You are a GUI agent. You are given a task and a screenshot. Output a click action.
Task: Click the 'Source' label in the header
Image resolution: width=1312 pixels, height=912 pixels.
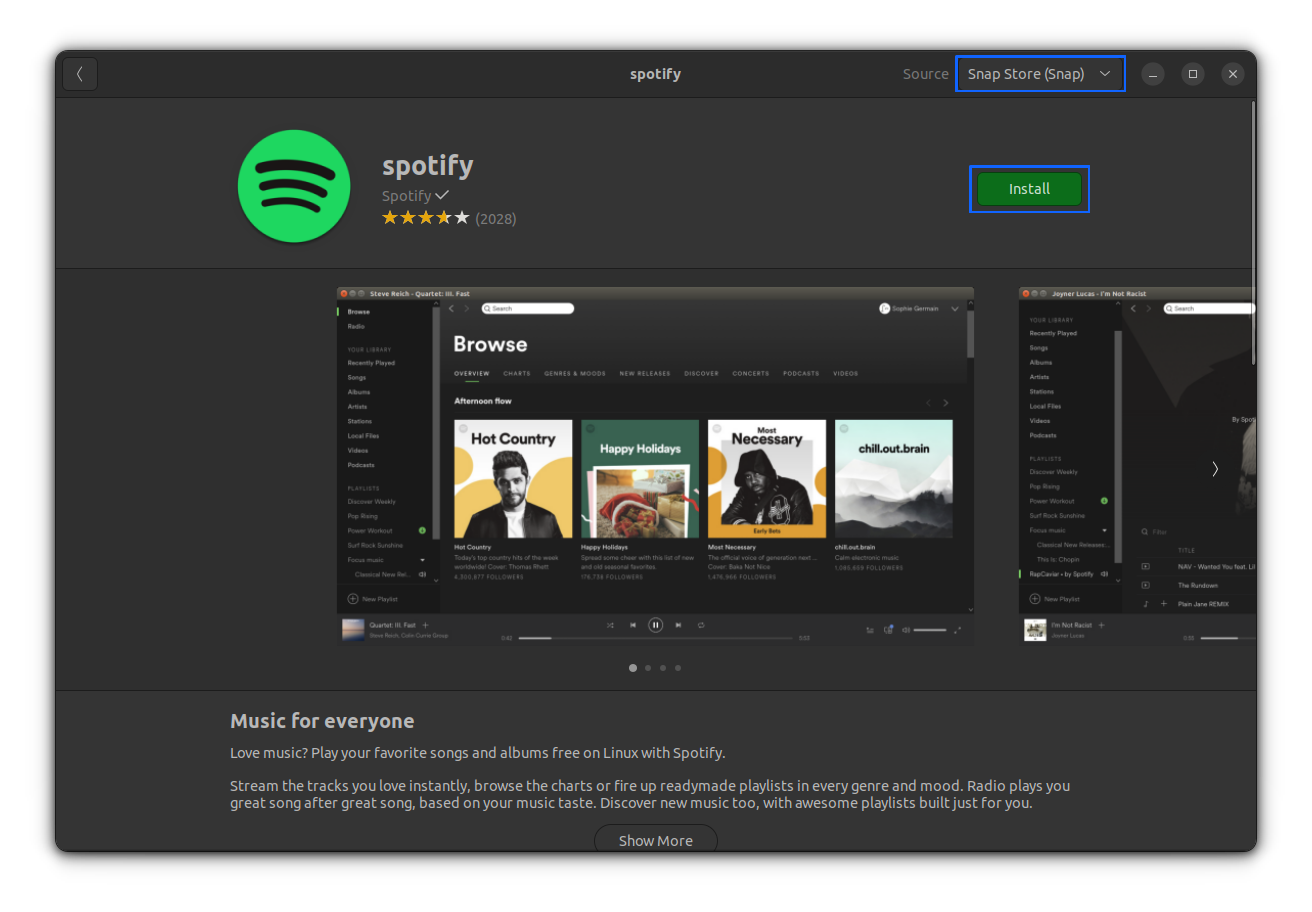[925, 74]
